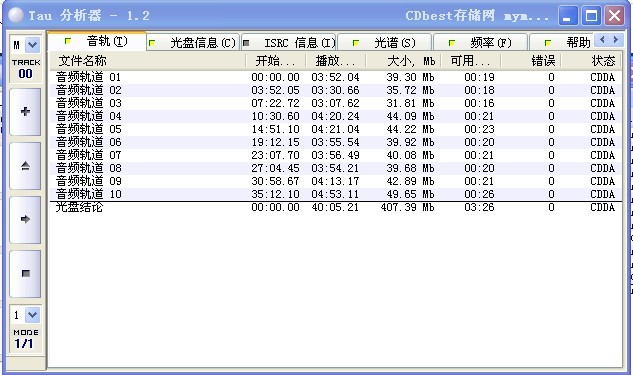Select row 音频轨道 02
Viewport: 633px width, 375px height.
(x=335, y=90)
